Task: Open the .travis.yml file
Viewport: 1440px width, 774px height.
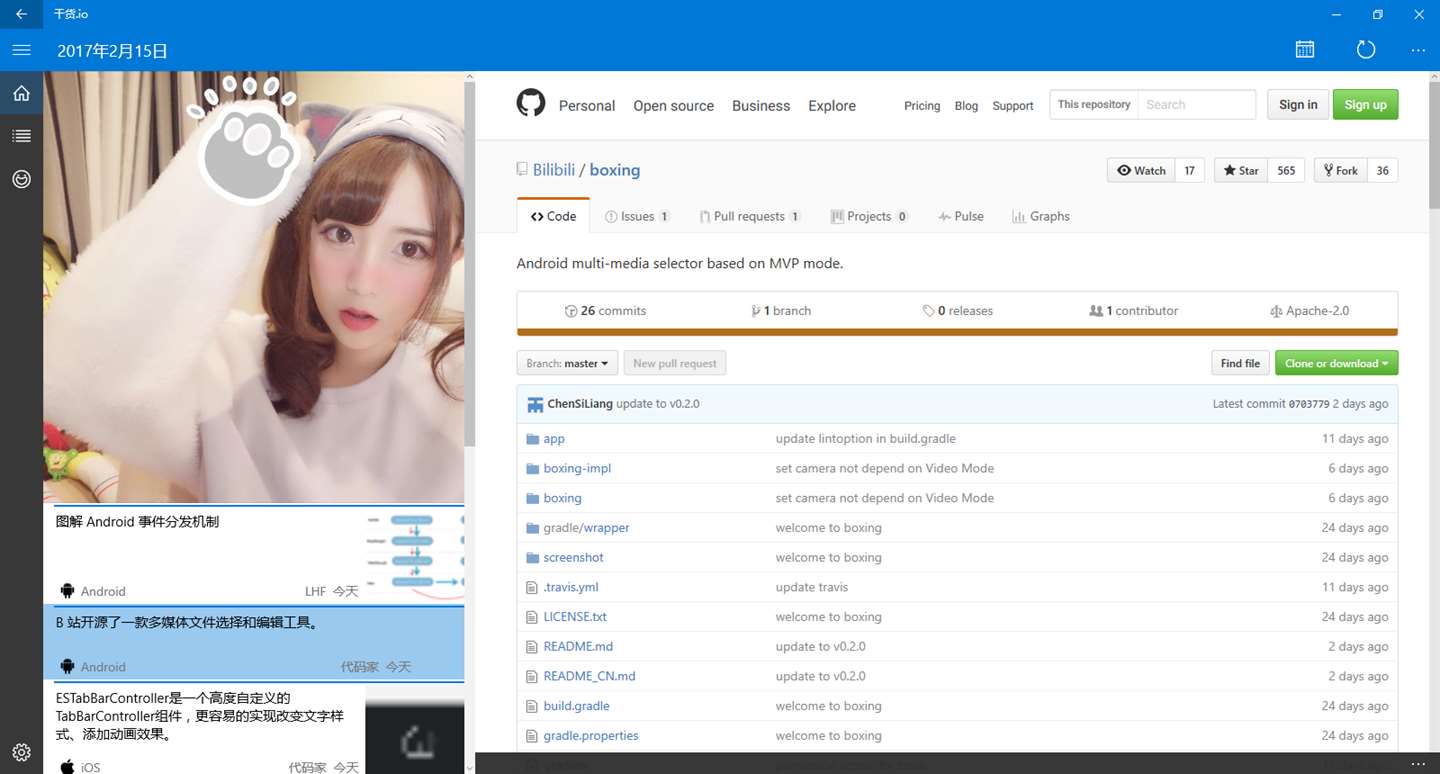Action: click(x=571, y=587)
